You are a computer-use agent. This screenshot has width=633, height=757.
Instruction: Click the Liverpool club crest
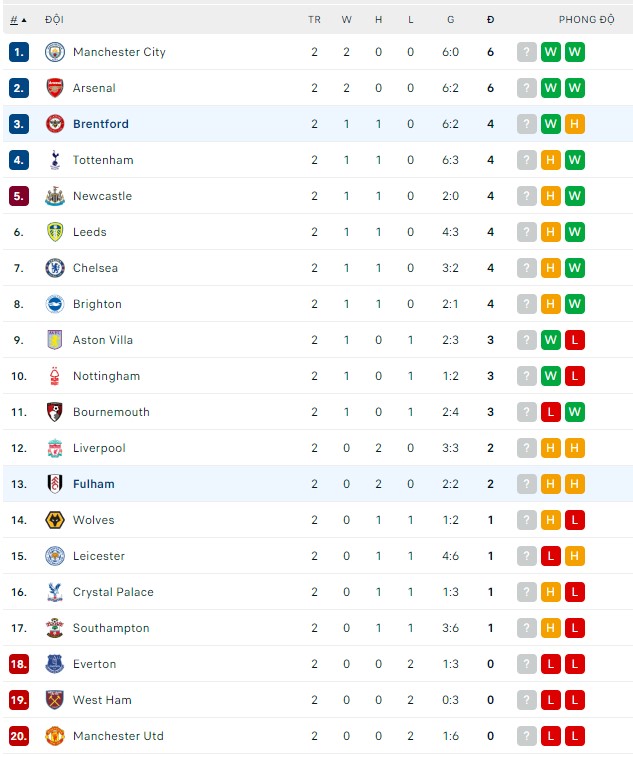pos(55,448)
